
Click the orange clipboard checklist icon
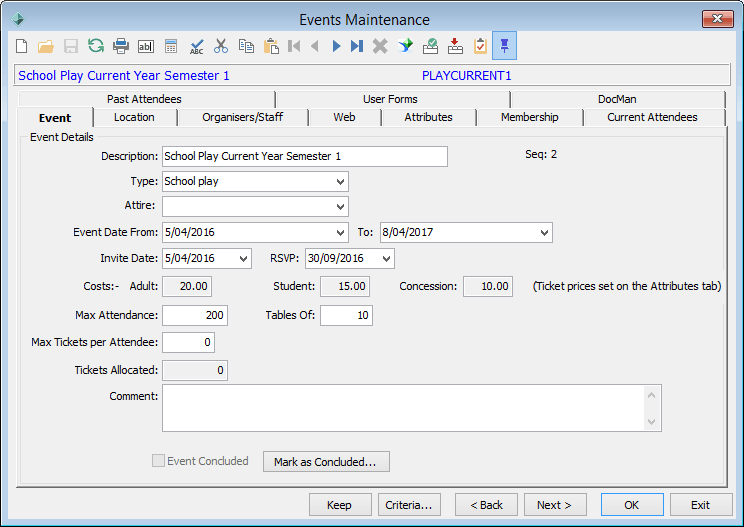[x=480, y=46]
